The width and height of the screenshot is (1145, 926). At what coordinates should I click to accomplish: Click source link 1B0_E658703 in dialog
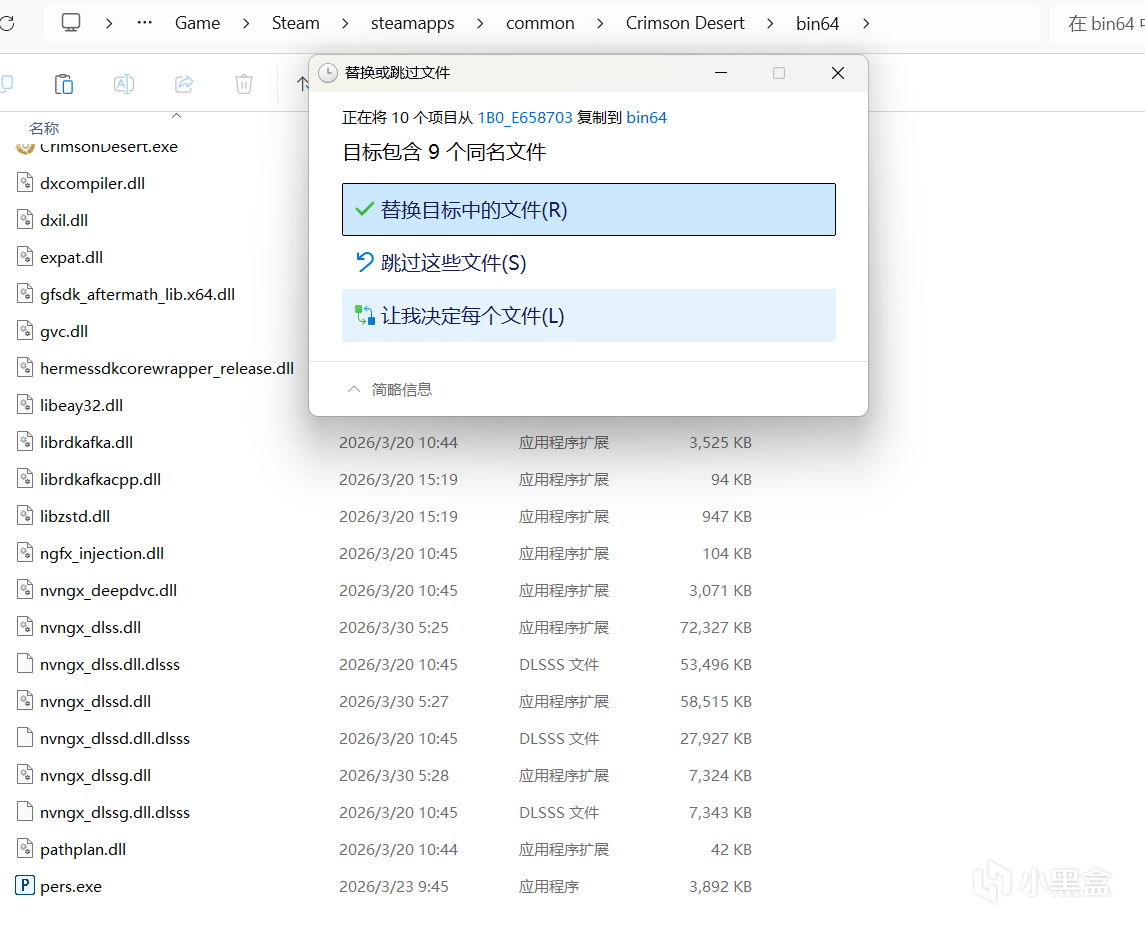(524, 118)
